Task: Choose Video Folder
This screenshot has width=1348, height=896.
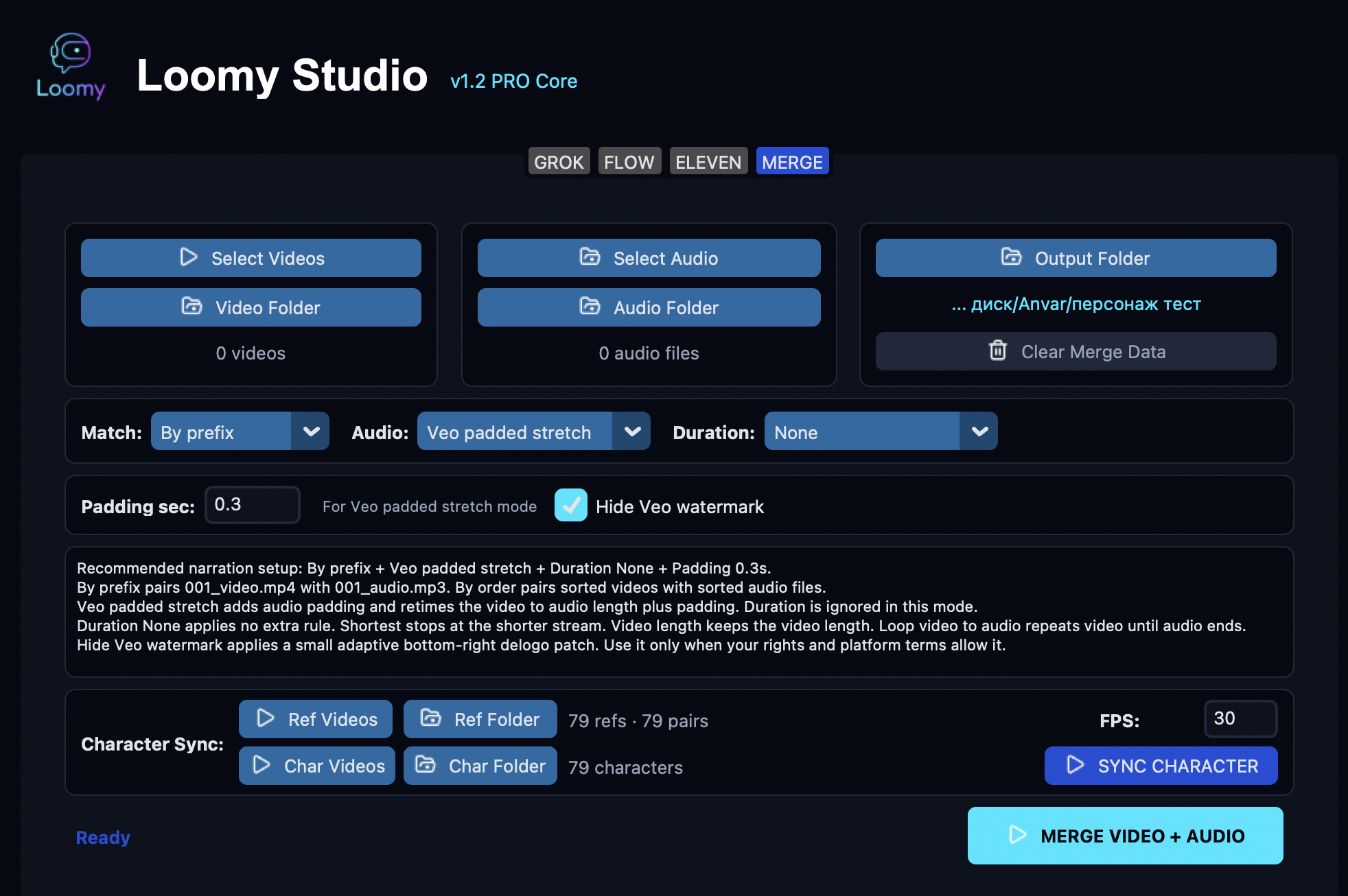Action: click(251, 307)
